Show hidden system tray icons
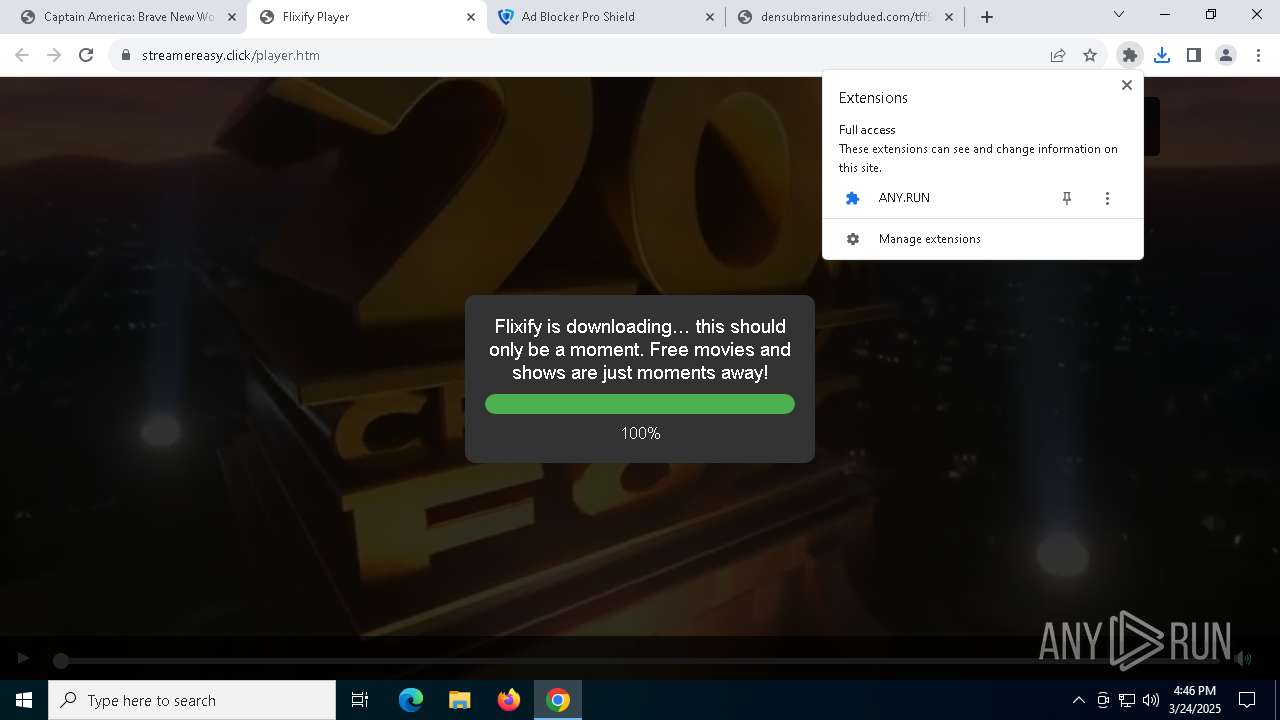 pos(1078,700)
